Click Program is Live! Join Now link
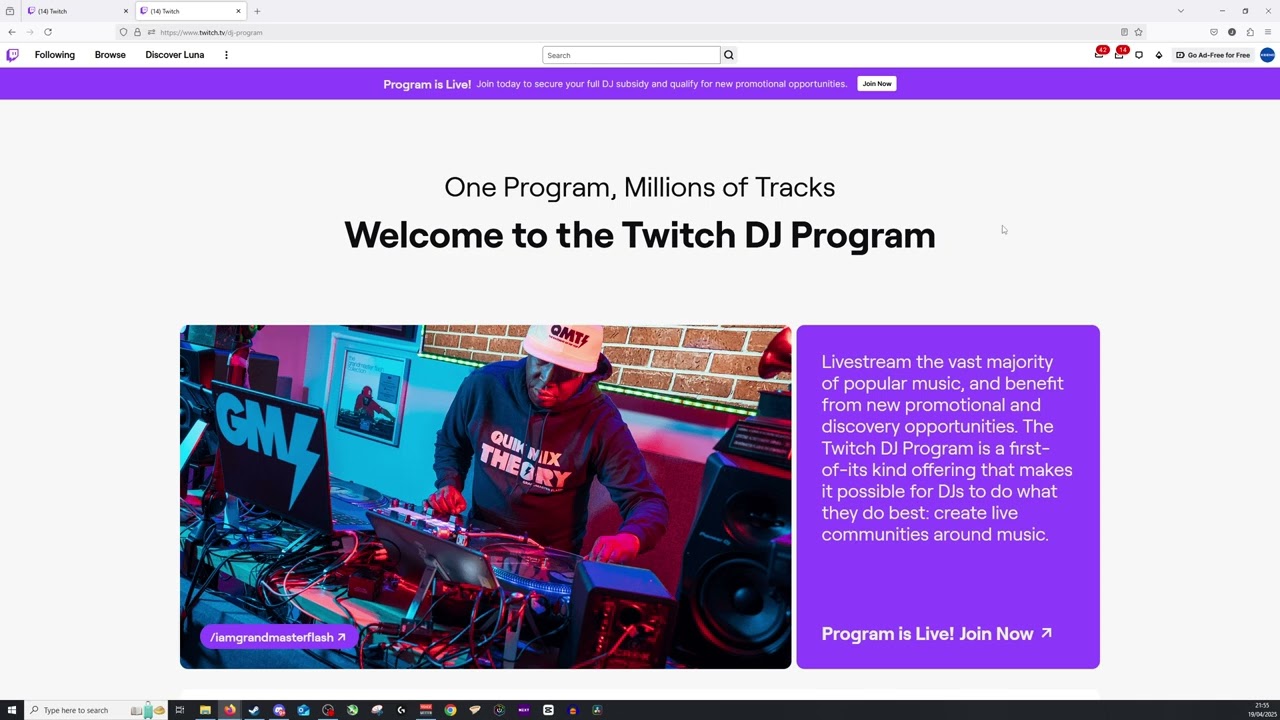 point(937,633)
